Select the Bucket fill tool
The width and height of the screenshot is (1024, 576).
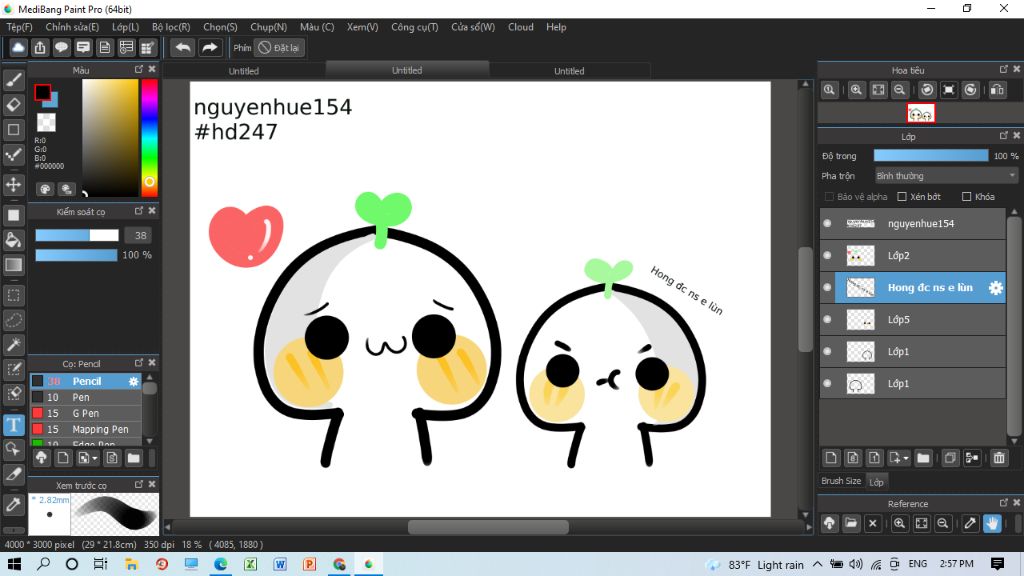click(14, 240)
